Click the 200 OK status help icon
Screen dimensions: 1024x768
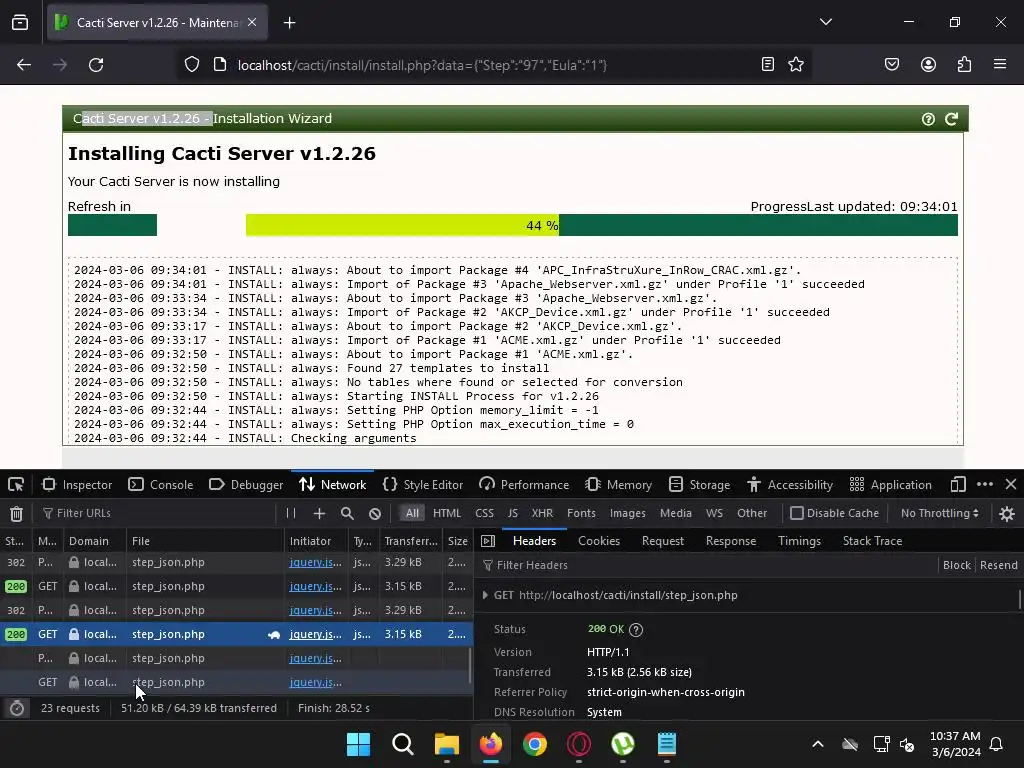tap(636, 630)
